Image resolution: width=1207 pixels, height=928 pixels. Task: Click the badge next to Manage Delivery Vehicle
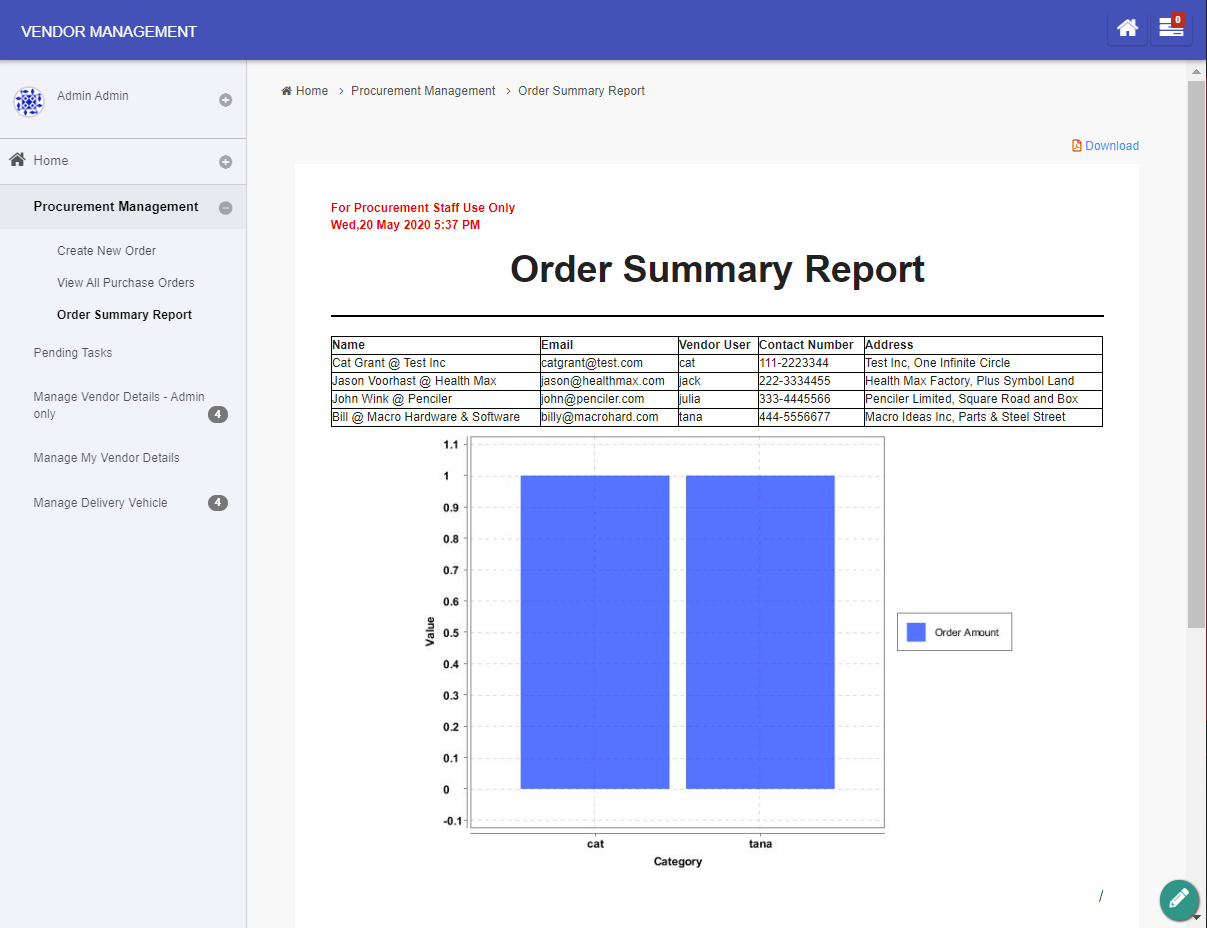click(218, 503)
